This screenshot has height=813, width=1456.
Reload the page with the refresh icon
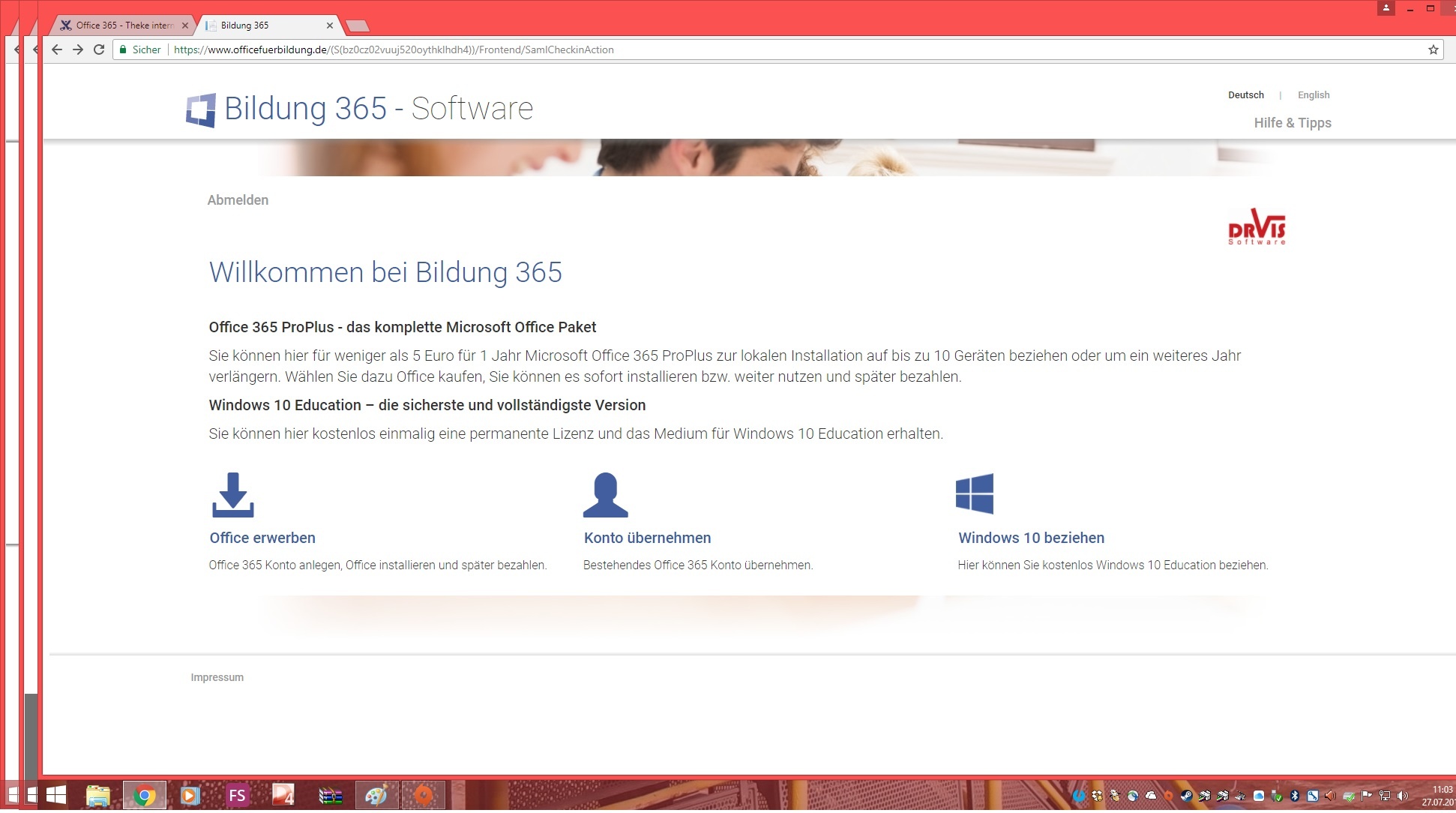[x=99, y=49]
